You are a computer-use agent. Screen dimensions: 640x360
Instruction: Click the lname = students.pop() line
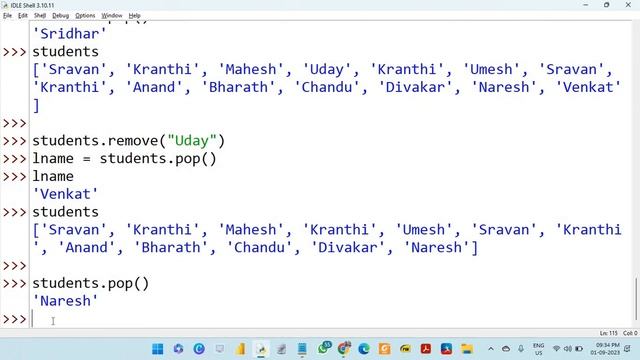click(x=124, y=158)
